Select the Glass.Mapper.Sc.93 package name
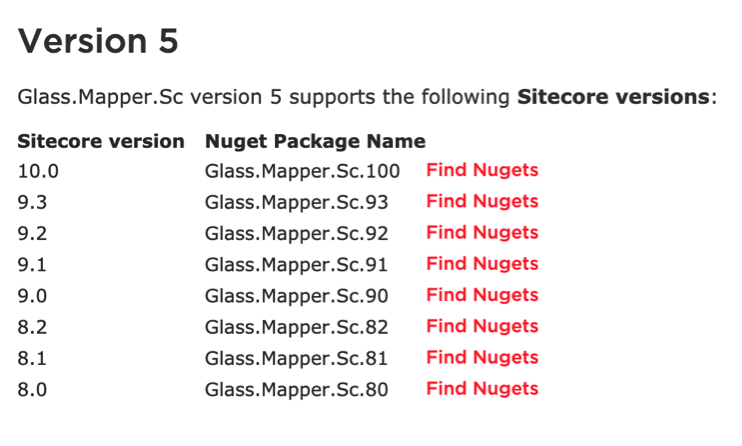The image size is (742, 446). (296, 202)
